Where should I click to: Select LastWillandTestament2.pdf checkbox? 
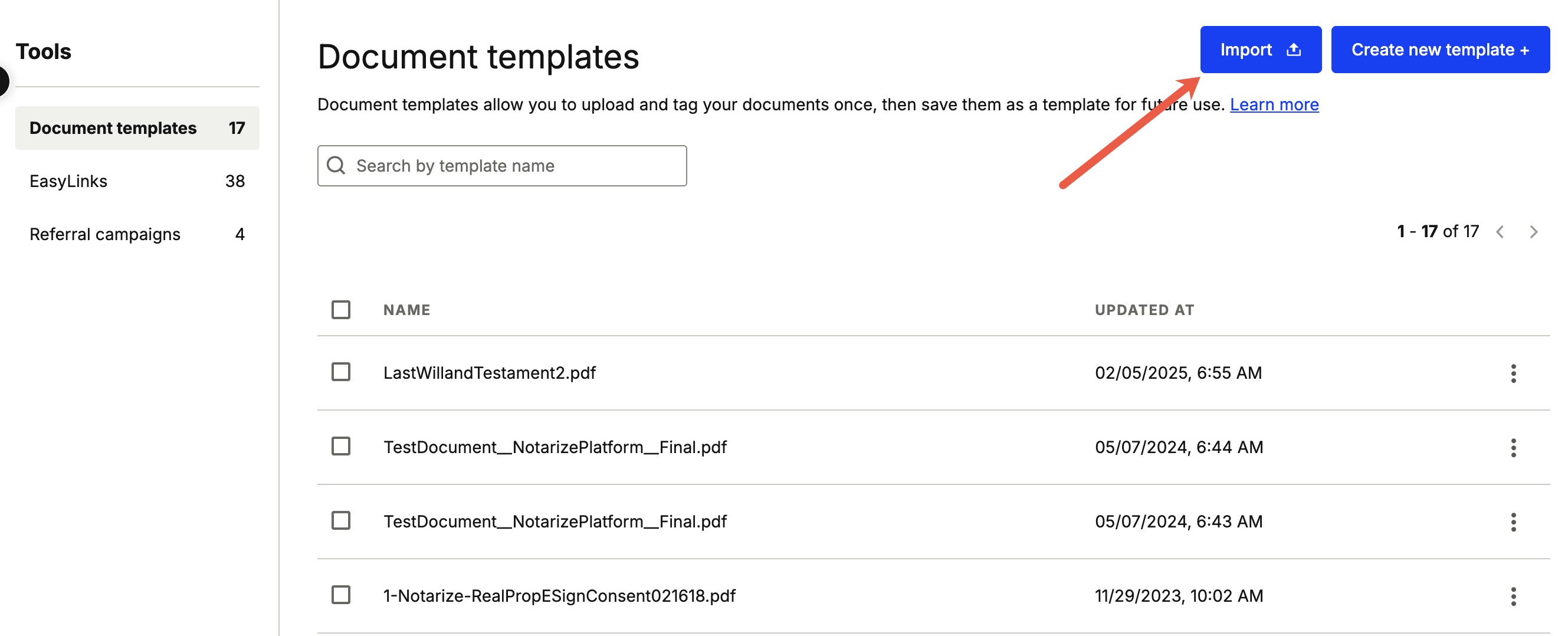[x=341, y=372]
